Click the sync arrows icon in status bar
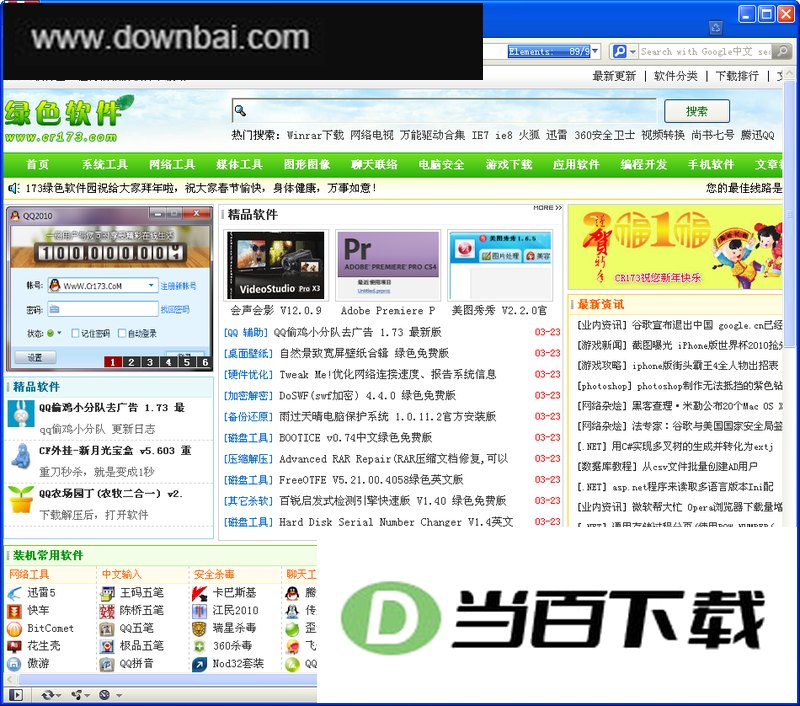The height and width of the screenshot is (706, 800). 47,695
